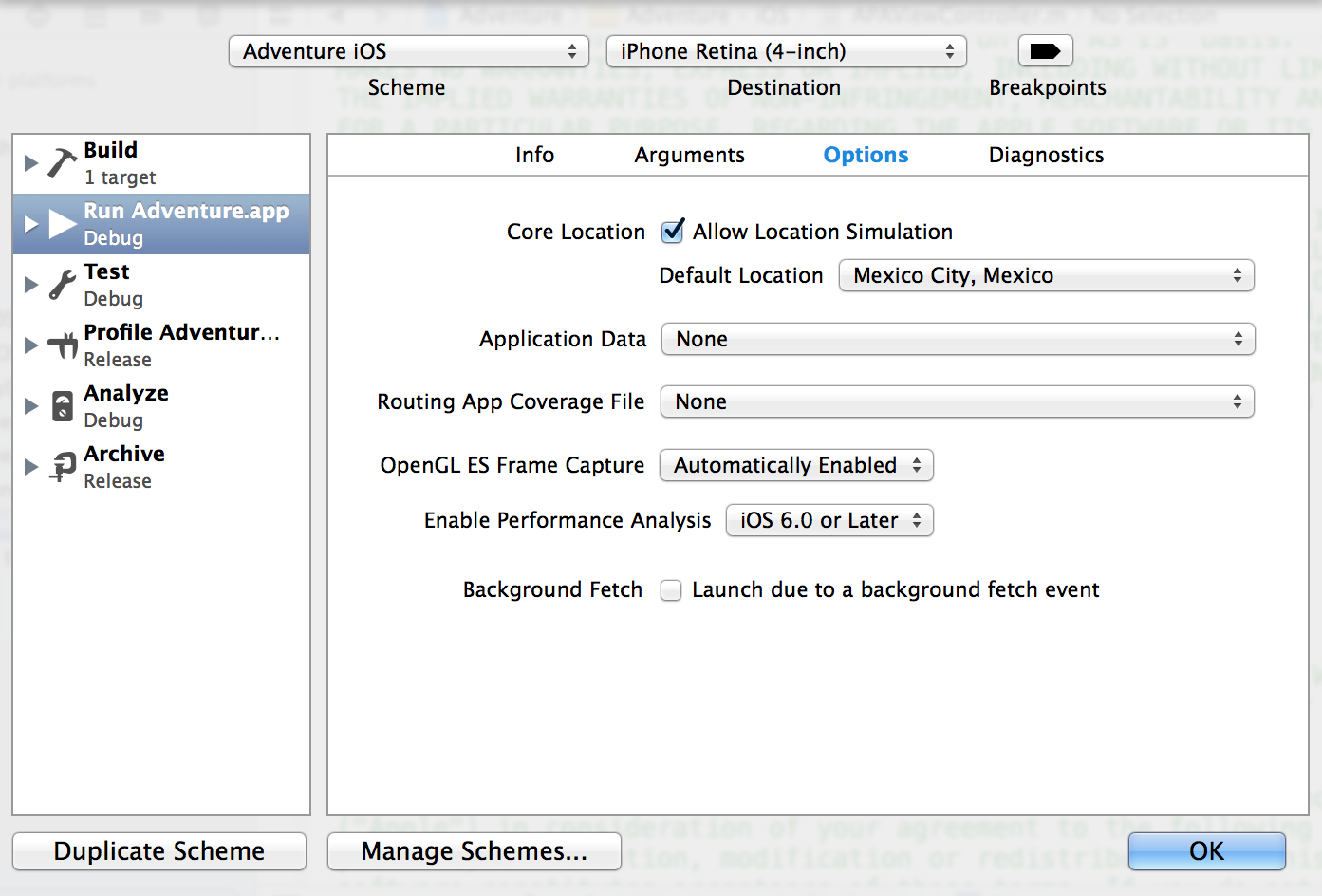Expand the Analyze action

pos(30,406)
